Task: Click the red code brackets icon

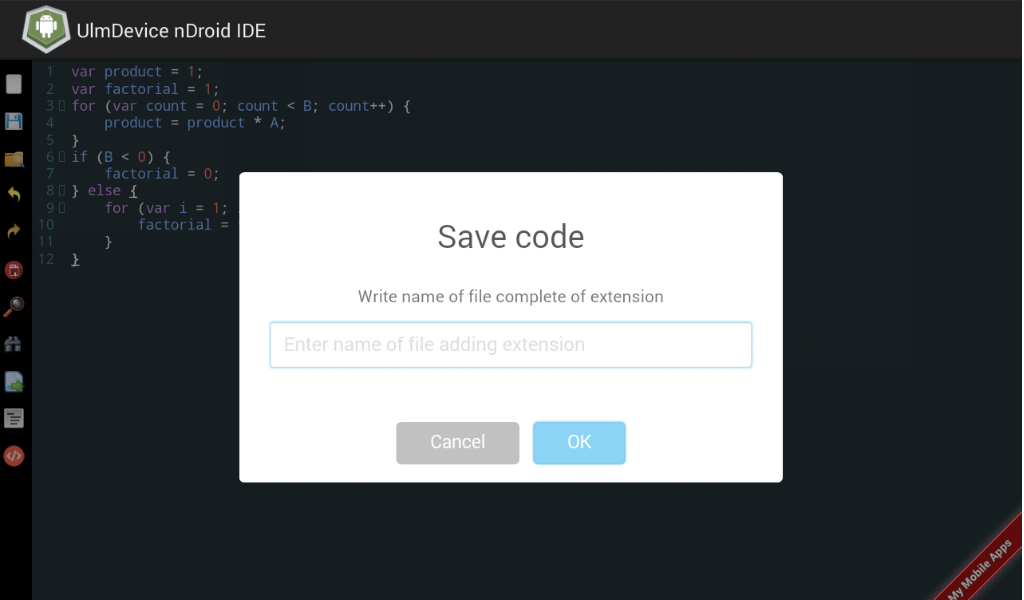Action: [x=14, y=456]
